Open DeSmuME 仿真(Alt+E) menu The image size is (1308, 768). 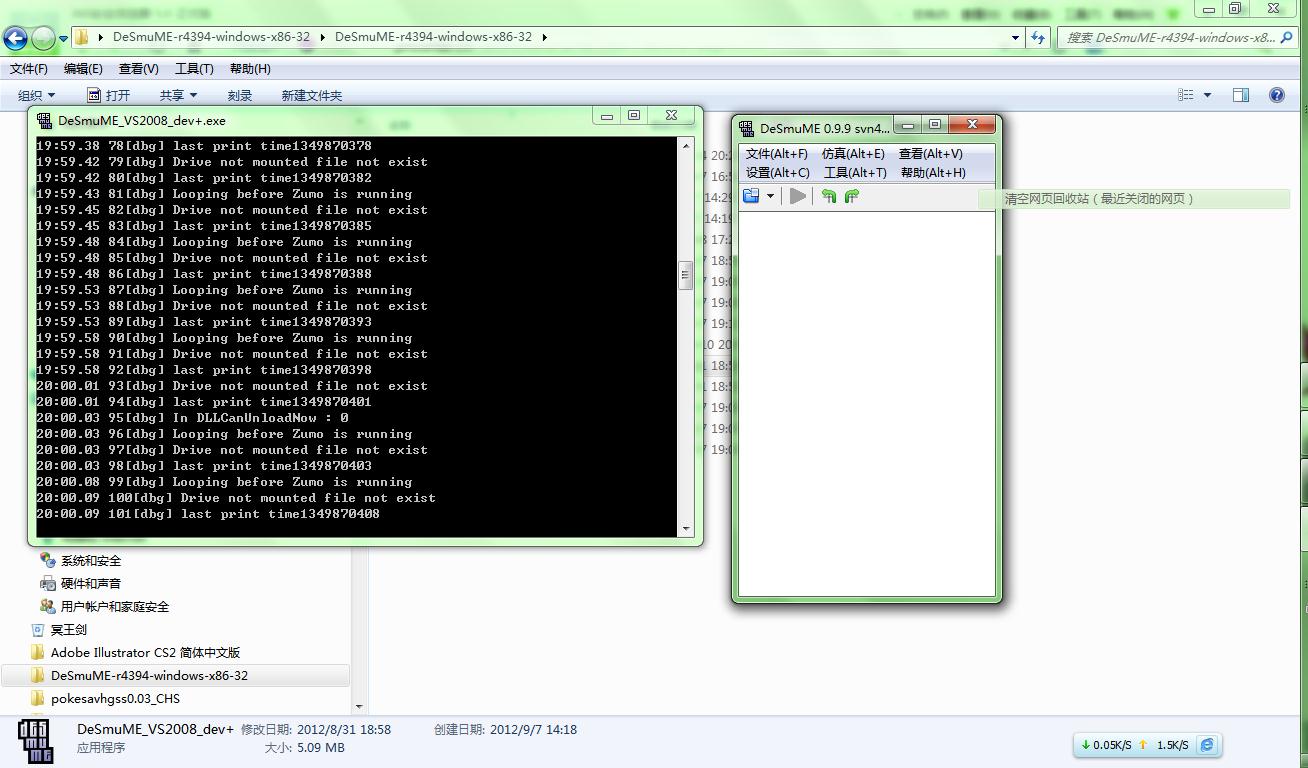853,154
